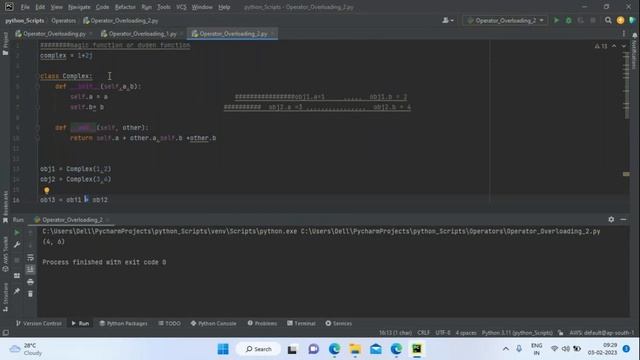Show hidden system tray icons chevron
The width and height of the screenshot is (640, 360).
(506, 349)
